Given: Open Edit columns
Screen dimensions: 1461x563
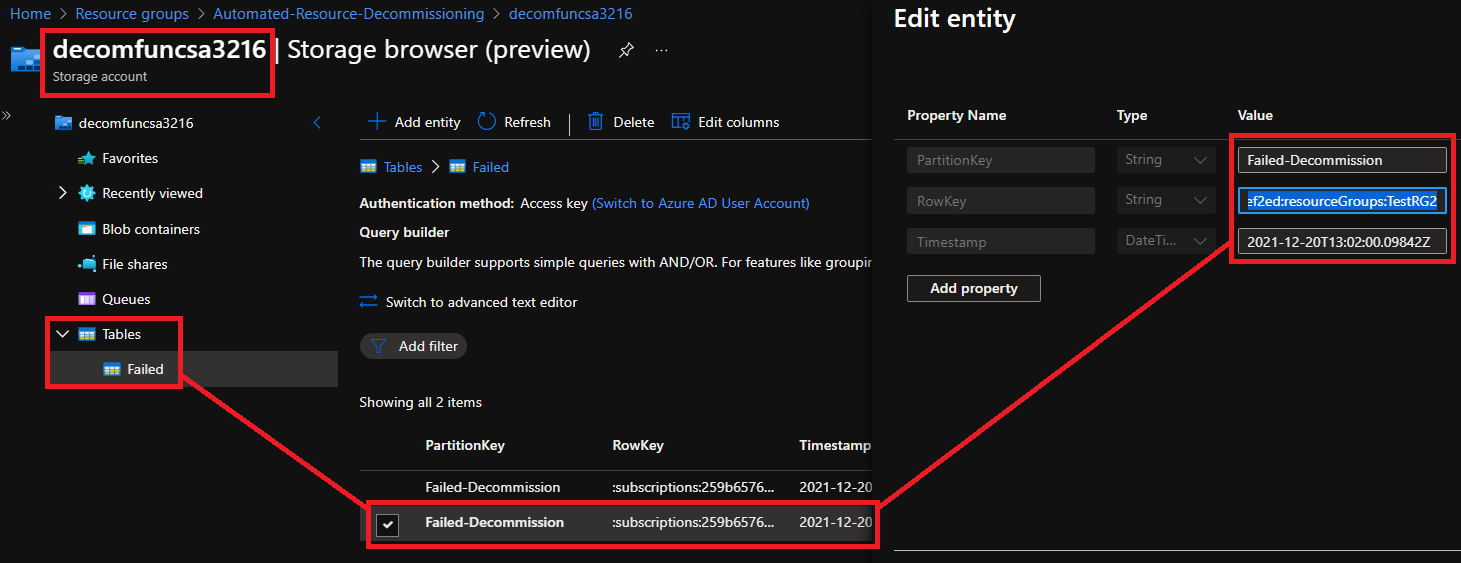Looking at the screenshot, I should click(725, 122).
